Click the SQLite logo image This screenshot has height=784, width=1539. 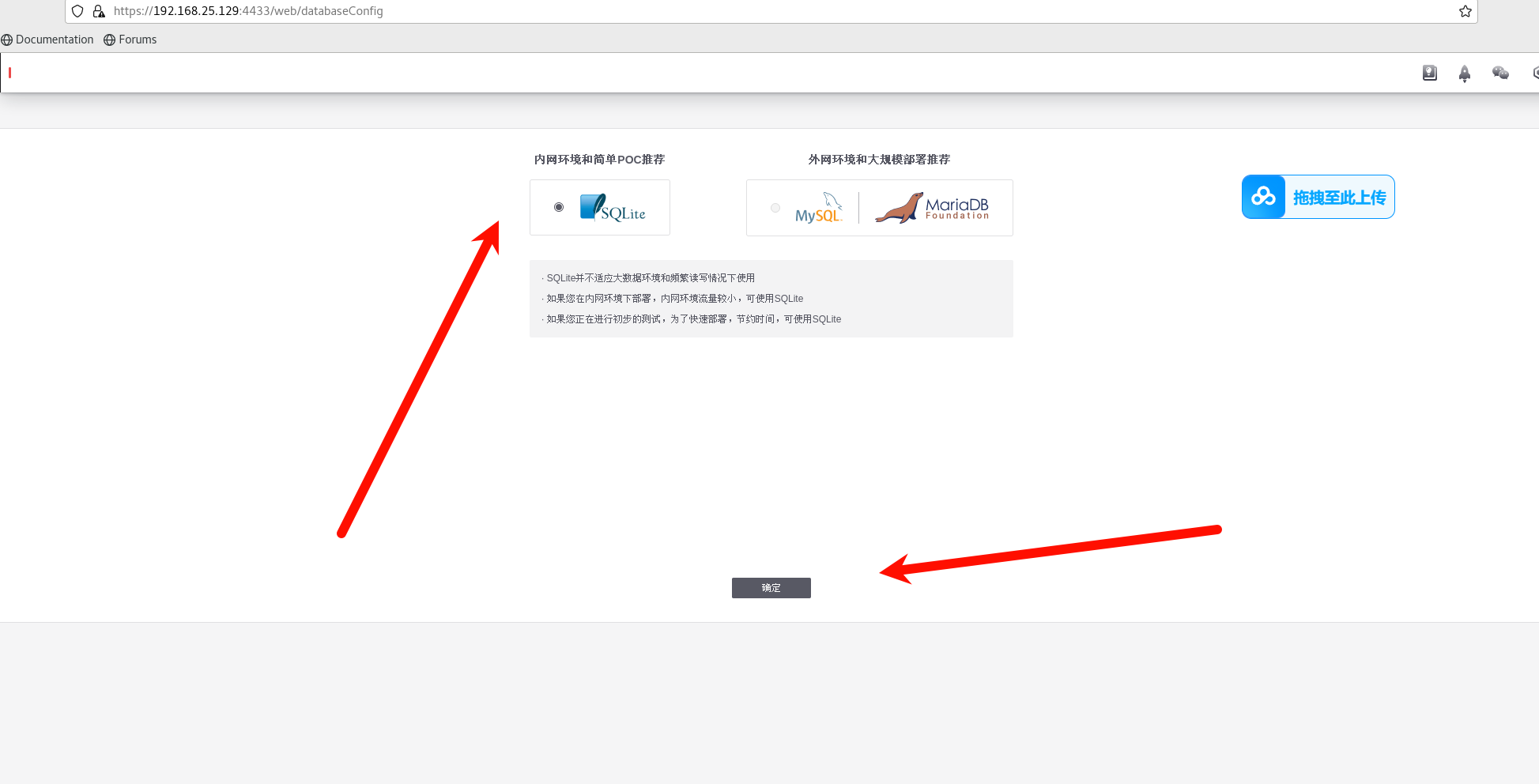point(613,207)
